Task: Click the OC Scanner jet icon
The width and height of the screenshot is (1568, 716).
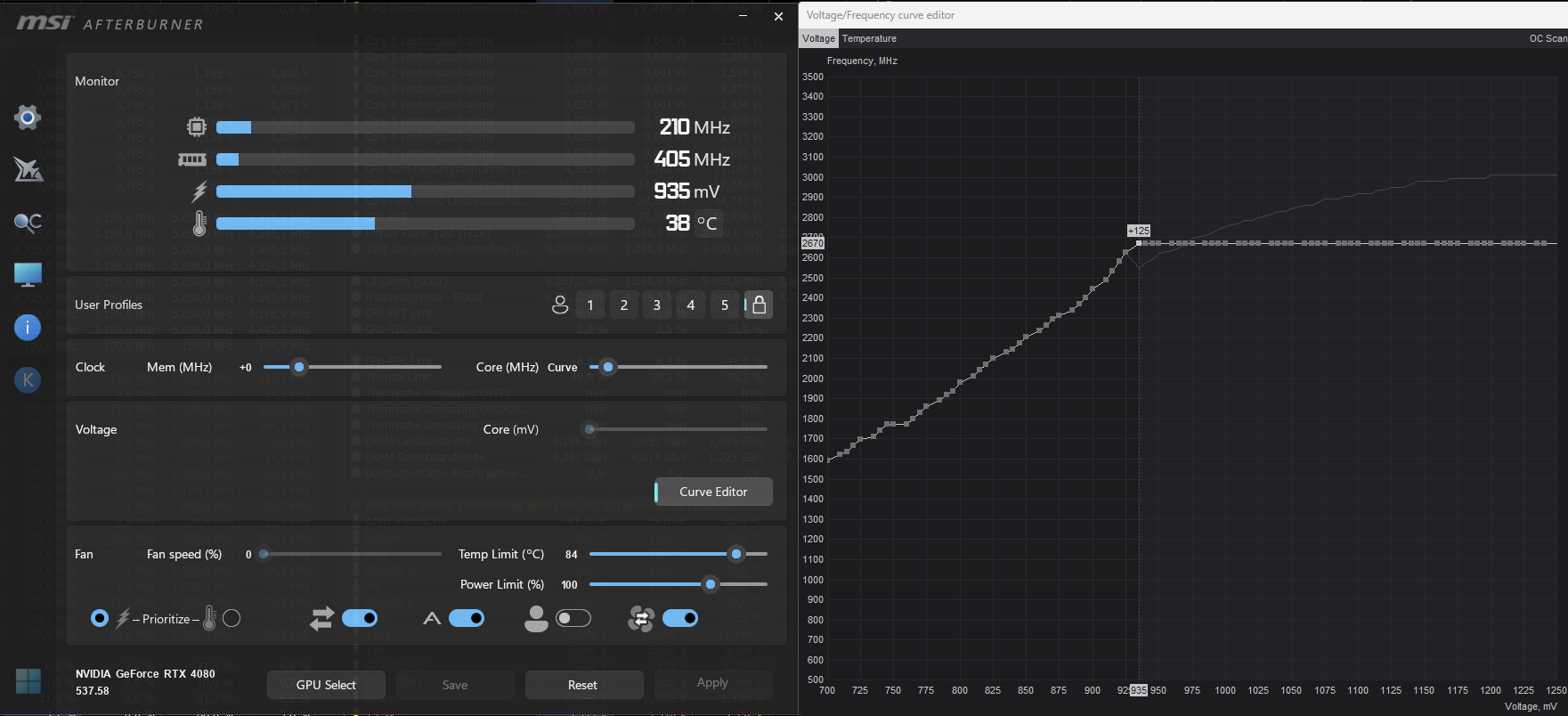Action: [x=28, y=168]
